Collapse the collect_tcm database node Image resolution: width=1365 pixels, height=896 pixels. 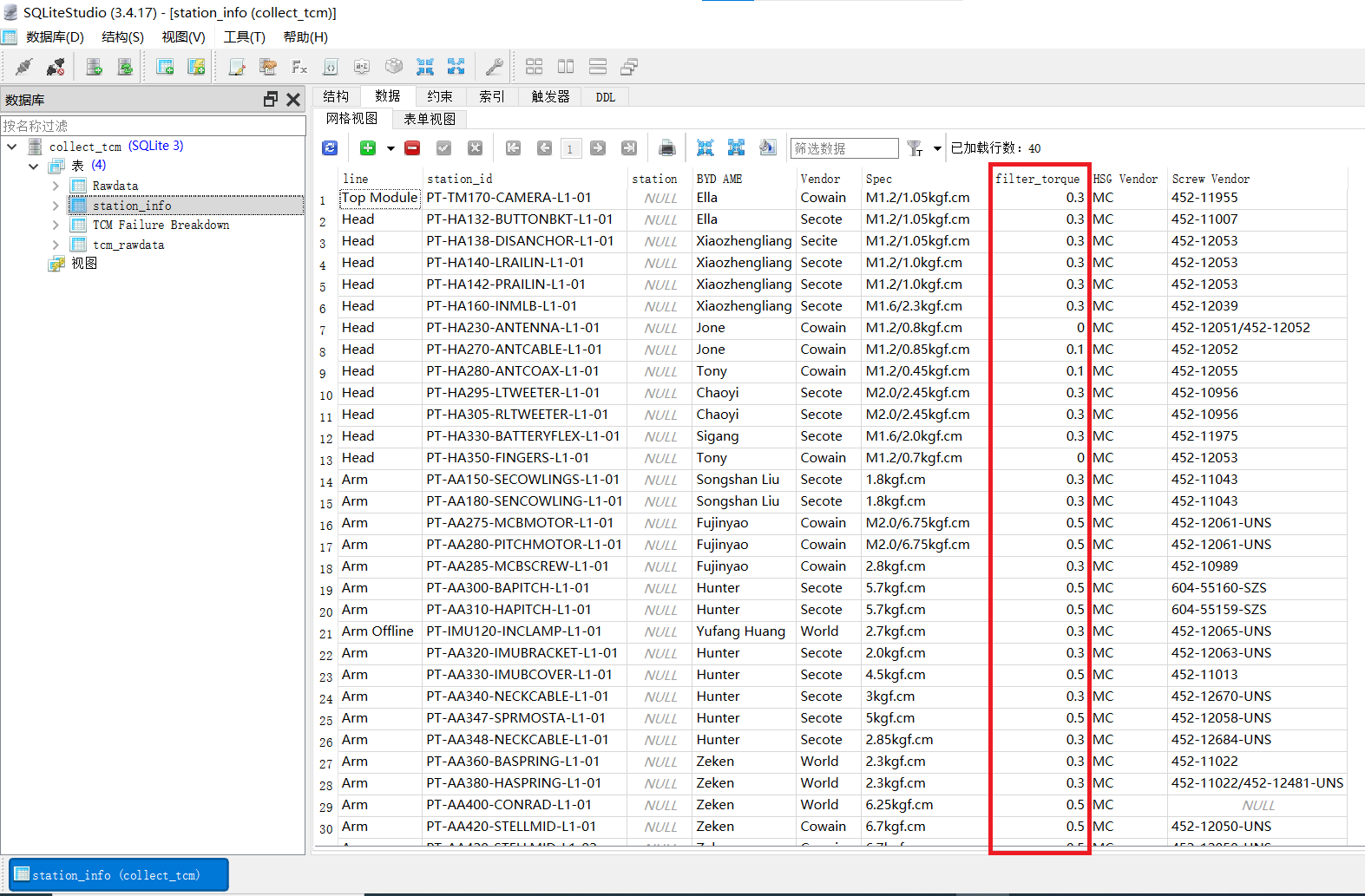point(12,147)
